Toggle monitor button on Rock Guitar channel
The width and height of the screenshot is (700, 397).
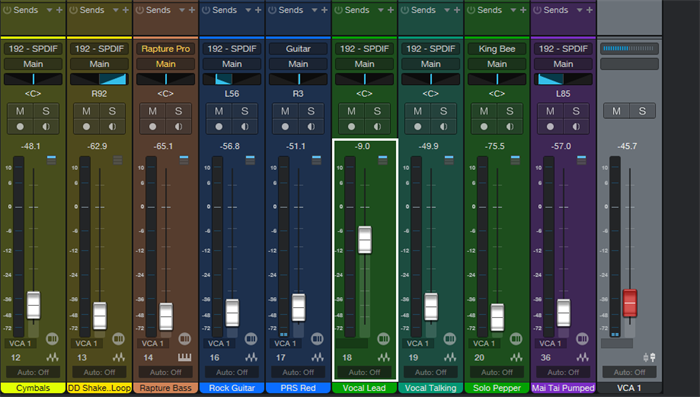click(x=245, y=127)
